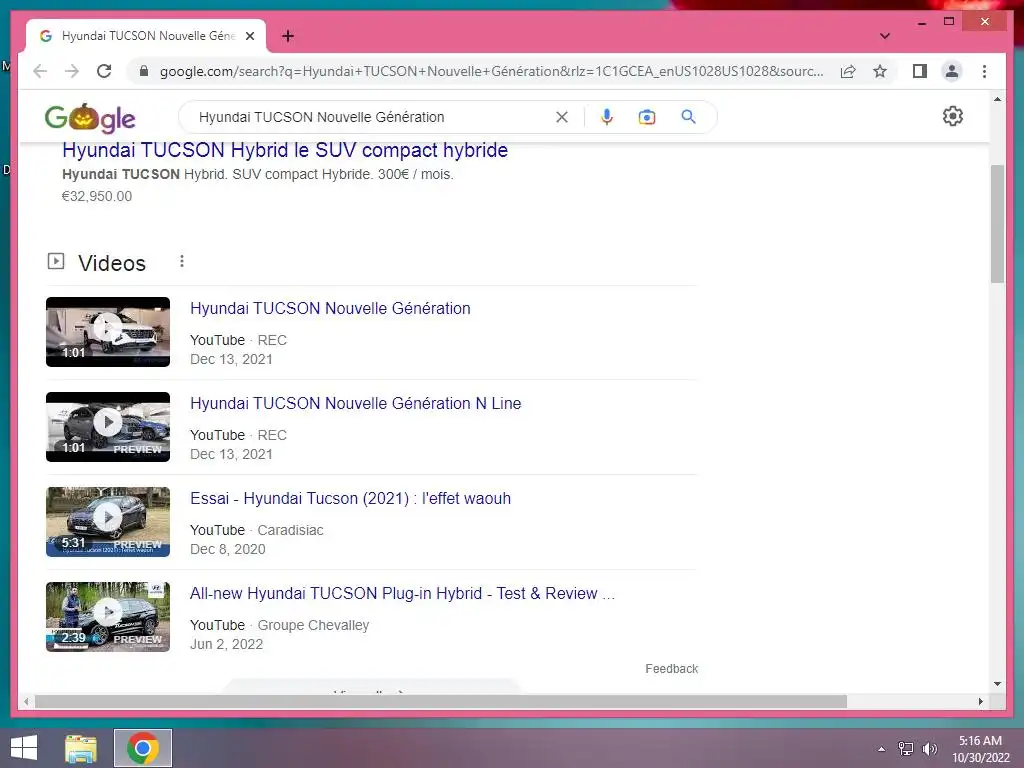Click the scroll-right arrow
This screenshot has width=1024, height=768.
click(981, 701)
